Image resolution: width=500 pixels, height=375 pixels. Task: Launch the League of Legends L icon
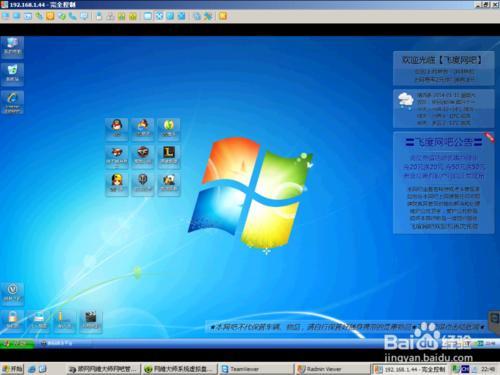pyautogui.click(x=169, y=156)
